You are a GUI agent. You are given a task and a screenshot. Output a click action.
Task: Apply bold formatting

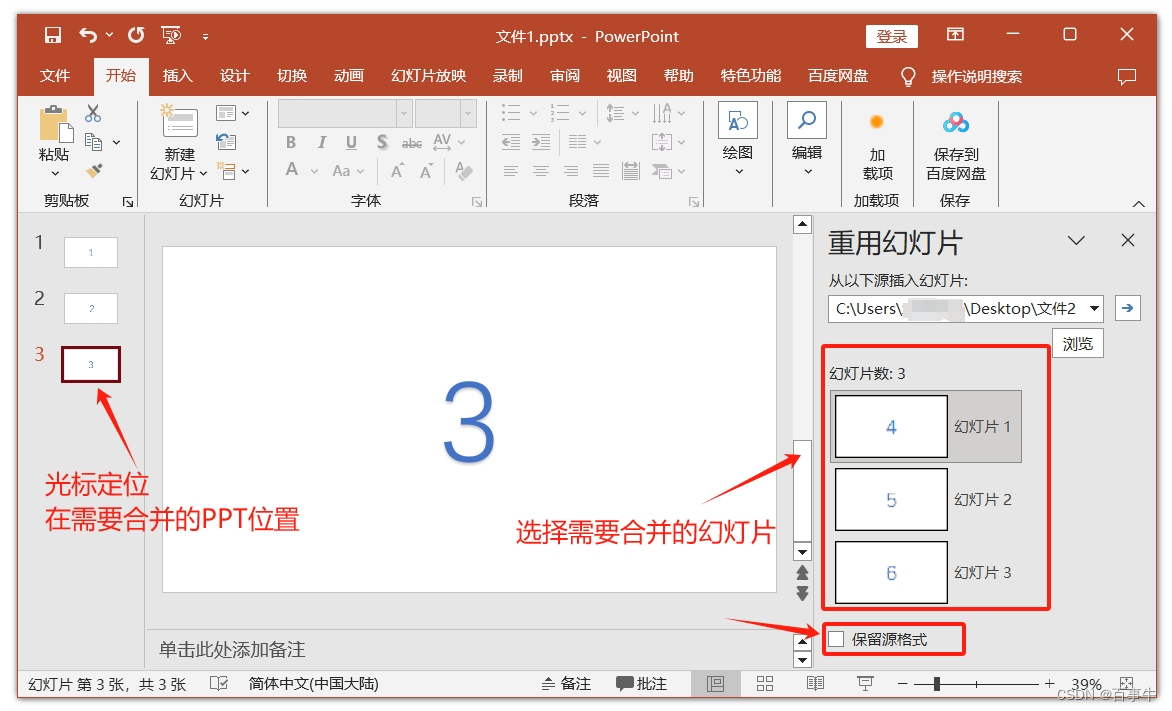tap(291, 142)
